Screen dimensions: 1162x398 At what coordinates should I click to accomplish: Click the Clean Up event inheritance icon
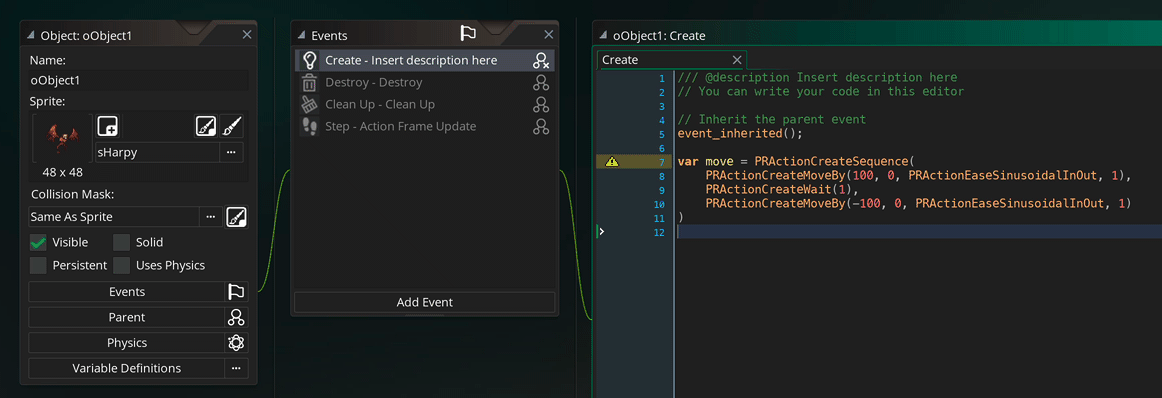coord(541,105)
